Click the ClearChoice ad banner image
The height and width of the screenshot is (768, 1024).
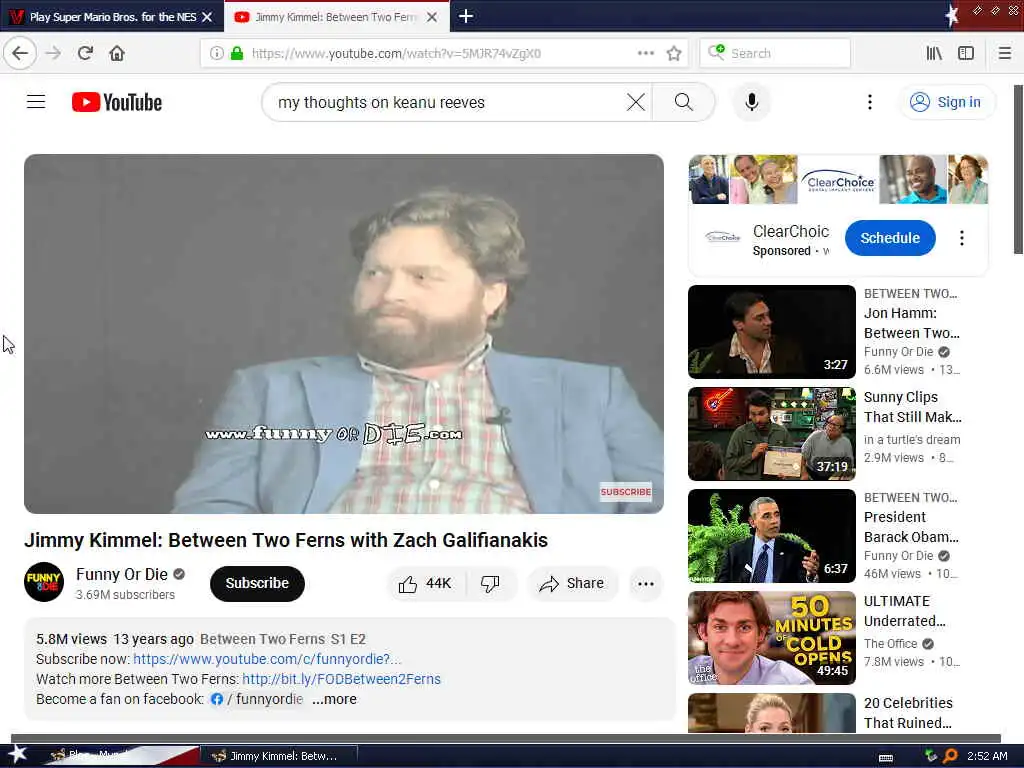(838, 179)
